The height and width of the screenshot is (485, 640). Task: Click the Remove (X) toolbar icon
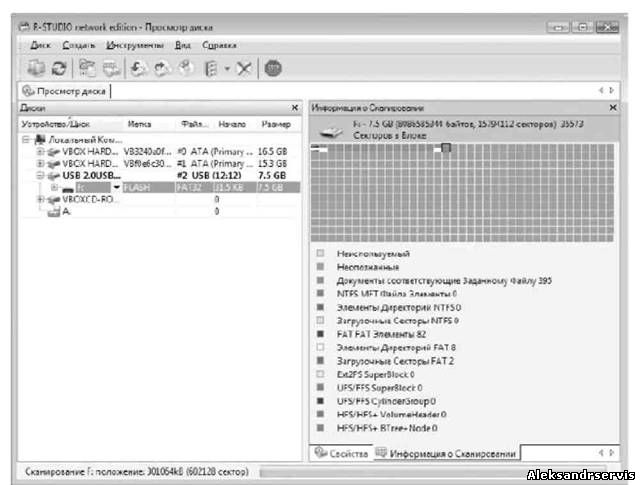[x=244, y=68]
